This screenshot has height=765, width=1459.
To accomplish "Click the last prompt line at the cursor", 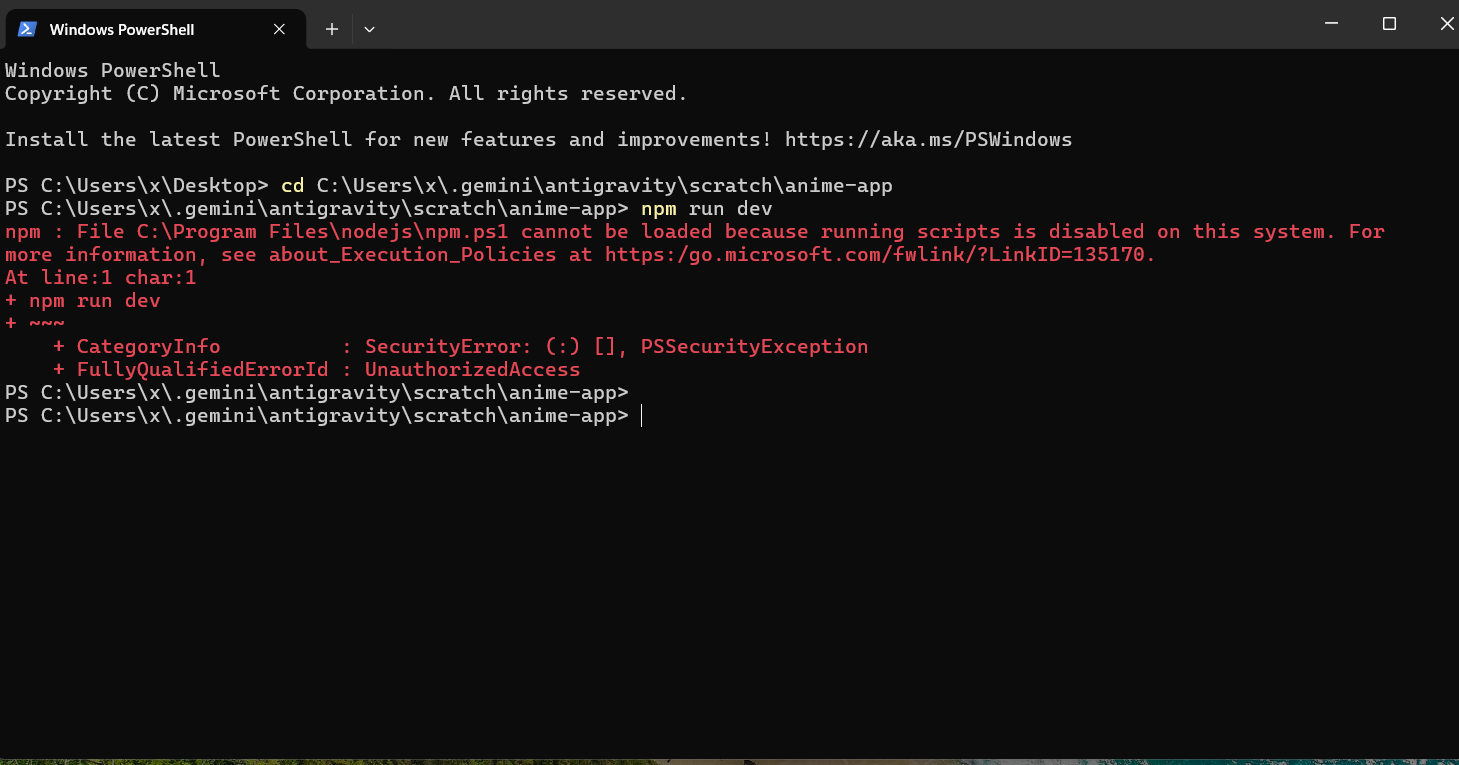I will [641, 415].
